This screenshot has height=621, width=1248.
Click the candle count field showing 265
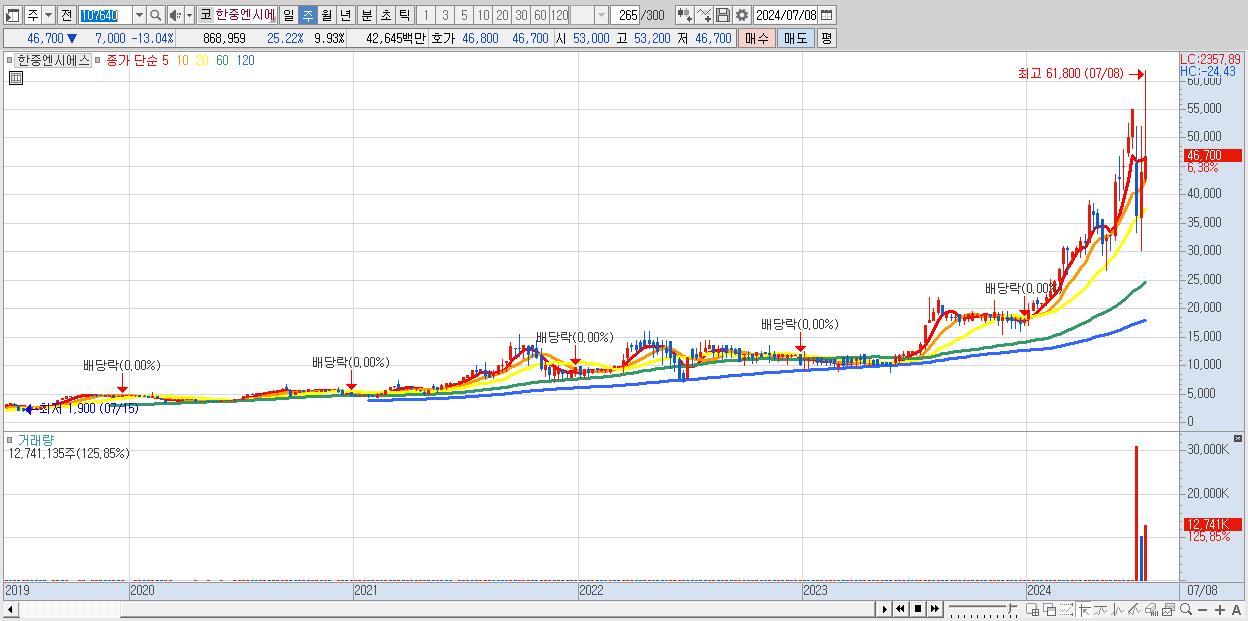click(625, 15)
